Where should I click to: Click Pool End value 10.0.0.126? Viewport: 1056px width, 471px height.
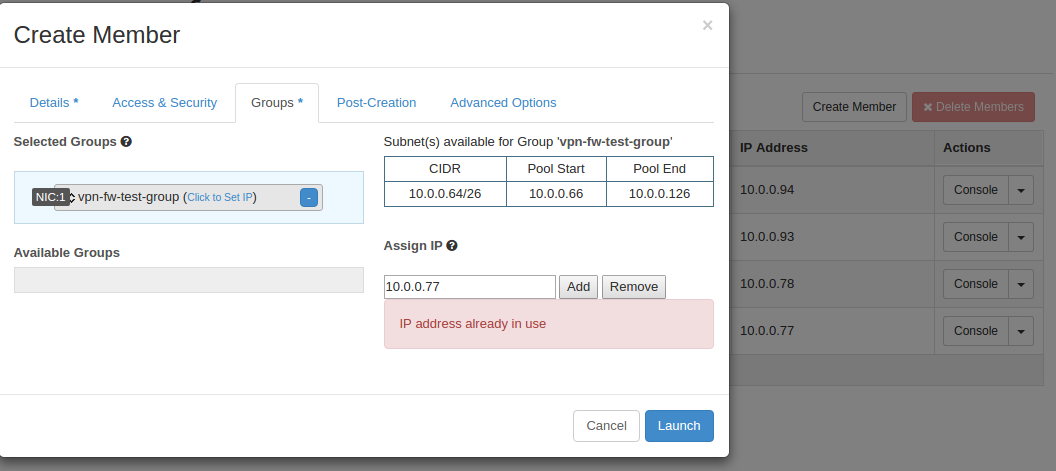[x=659, y=194]
